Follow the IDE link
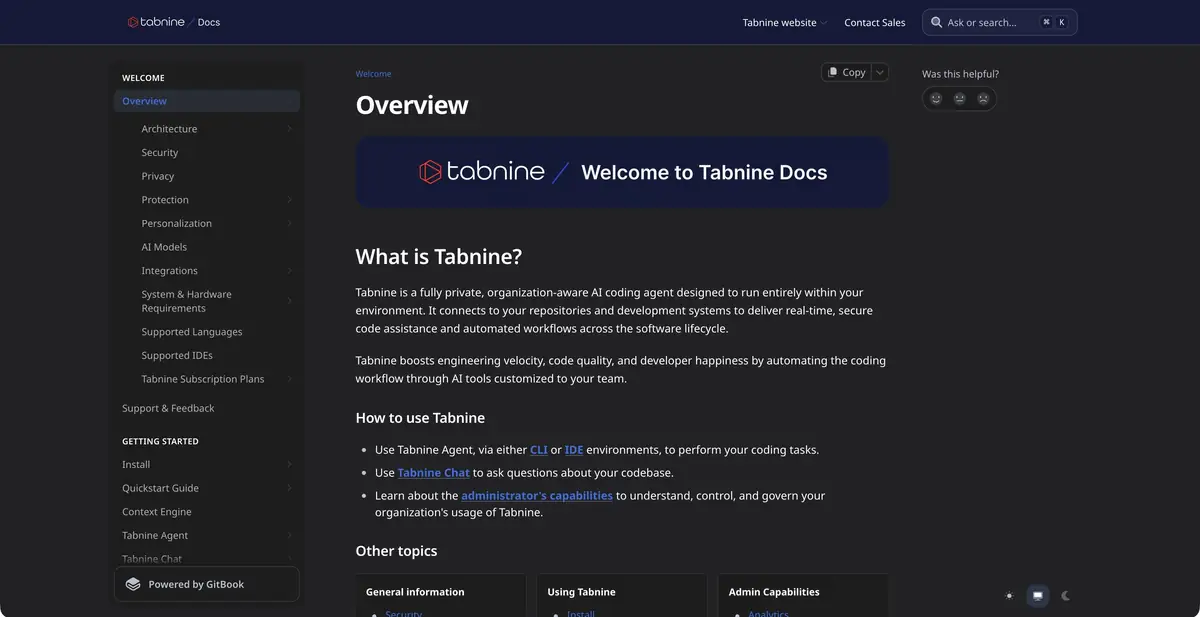Image resolution: width=1200 pixels, height=617 pixels. [x=574, y=450]
